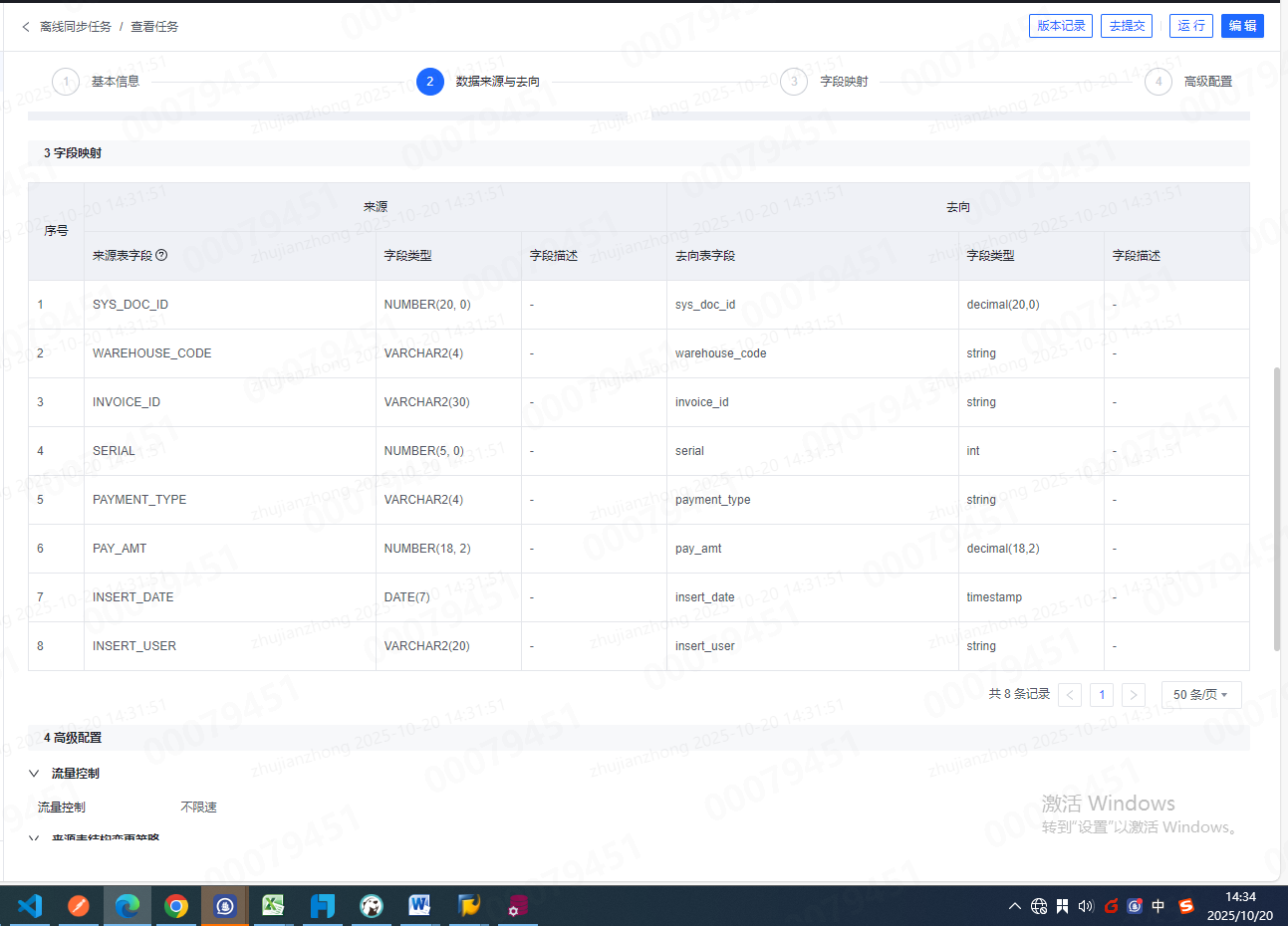Click the 版本记录 button
The height and width of the screenshot is (926, 1288).
pos(1060,26)
